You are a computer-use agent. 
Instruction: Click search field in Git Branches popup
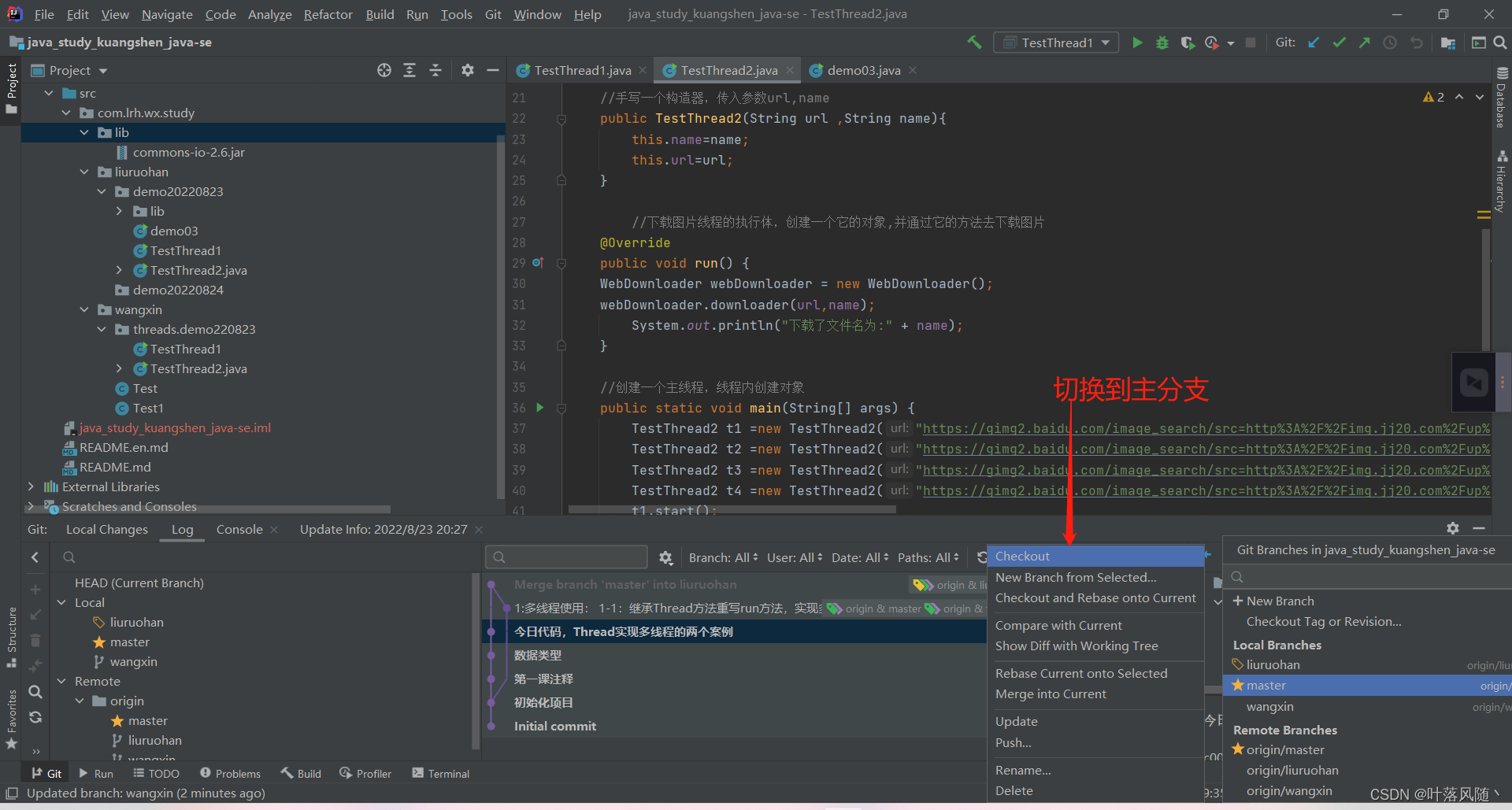click(x=1367, y=577)
